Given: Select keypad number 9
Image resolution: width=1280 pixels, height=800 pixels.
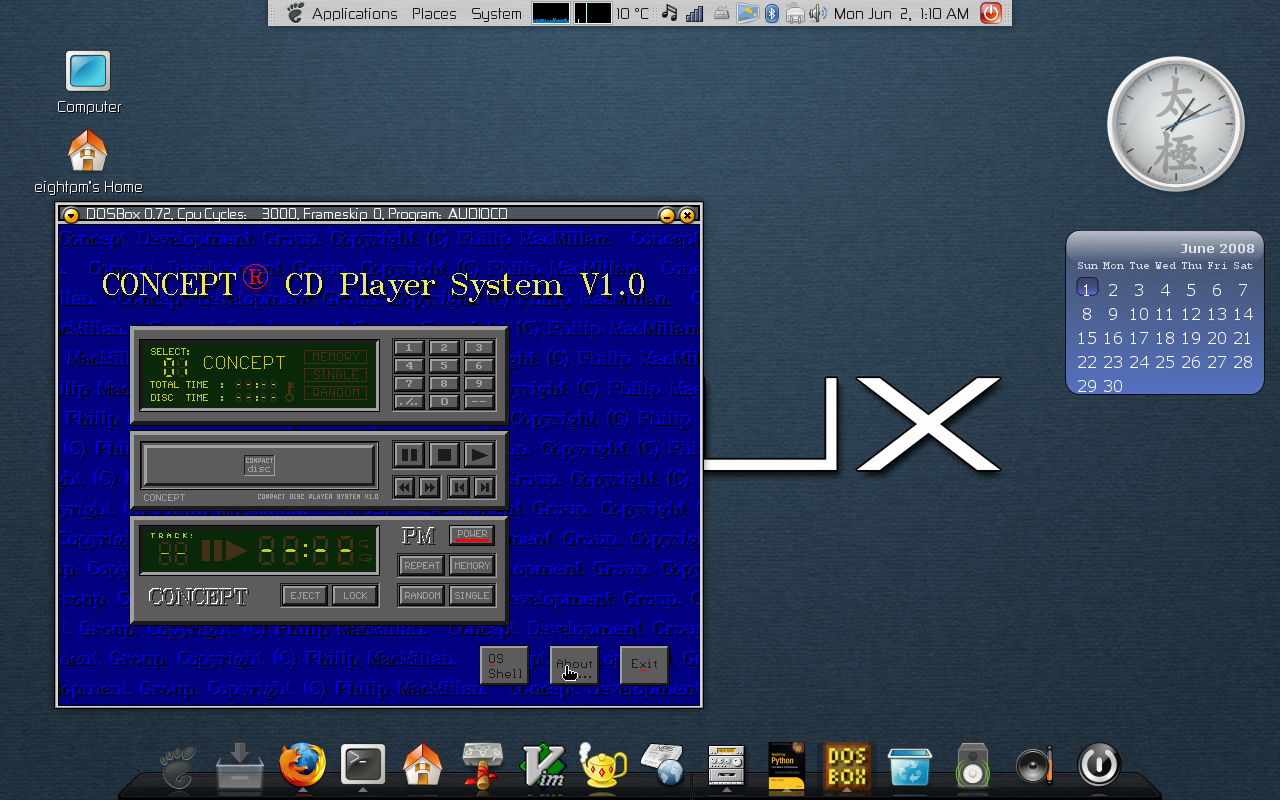Looking at the screenshot, I should click(x=479, y=384).
